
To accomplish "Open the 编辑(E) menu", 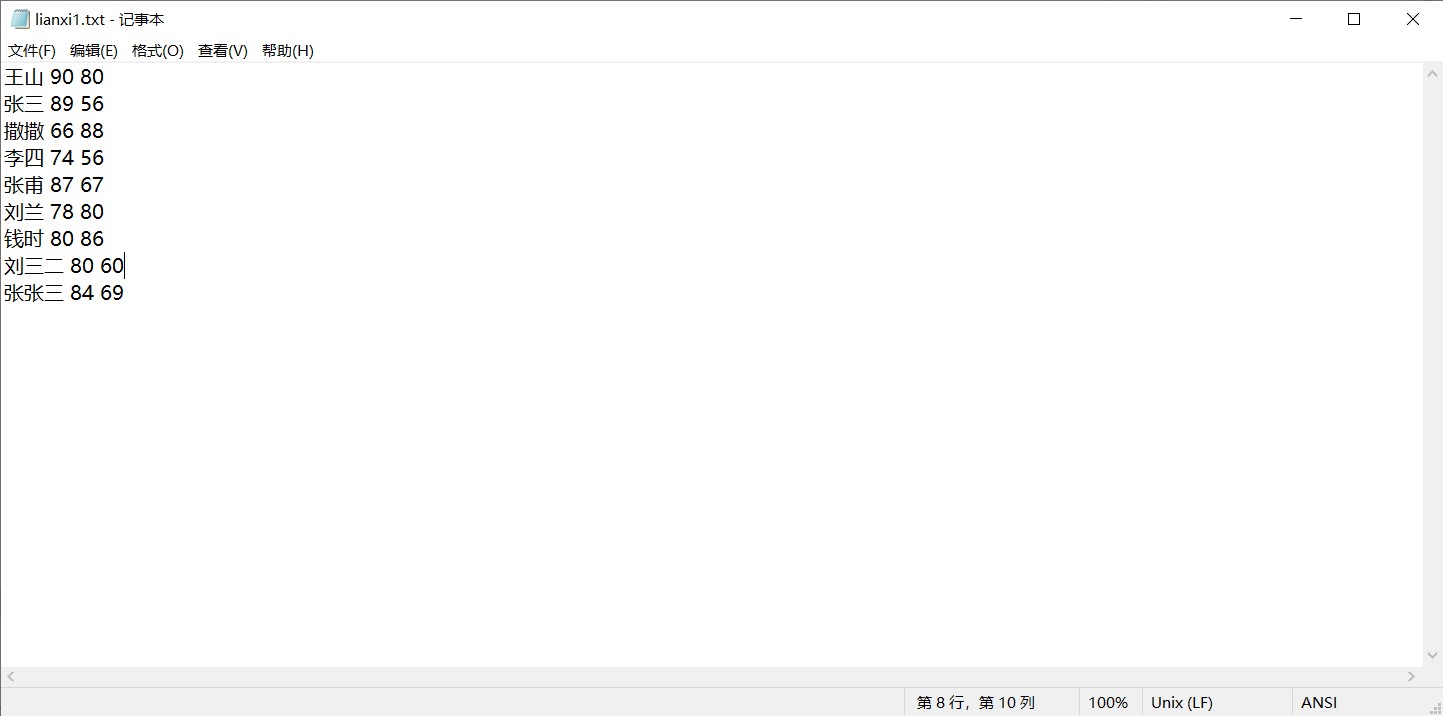I will [x=94, y=51].
